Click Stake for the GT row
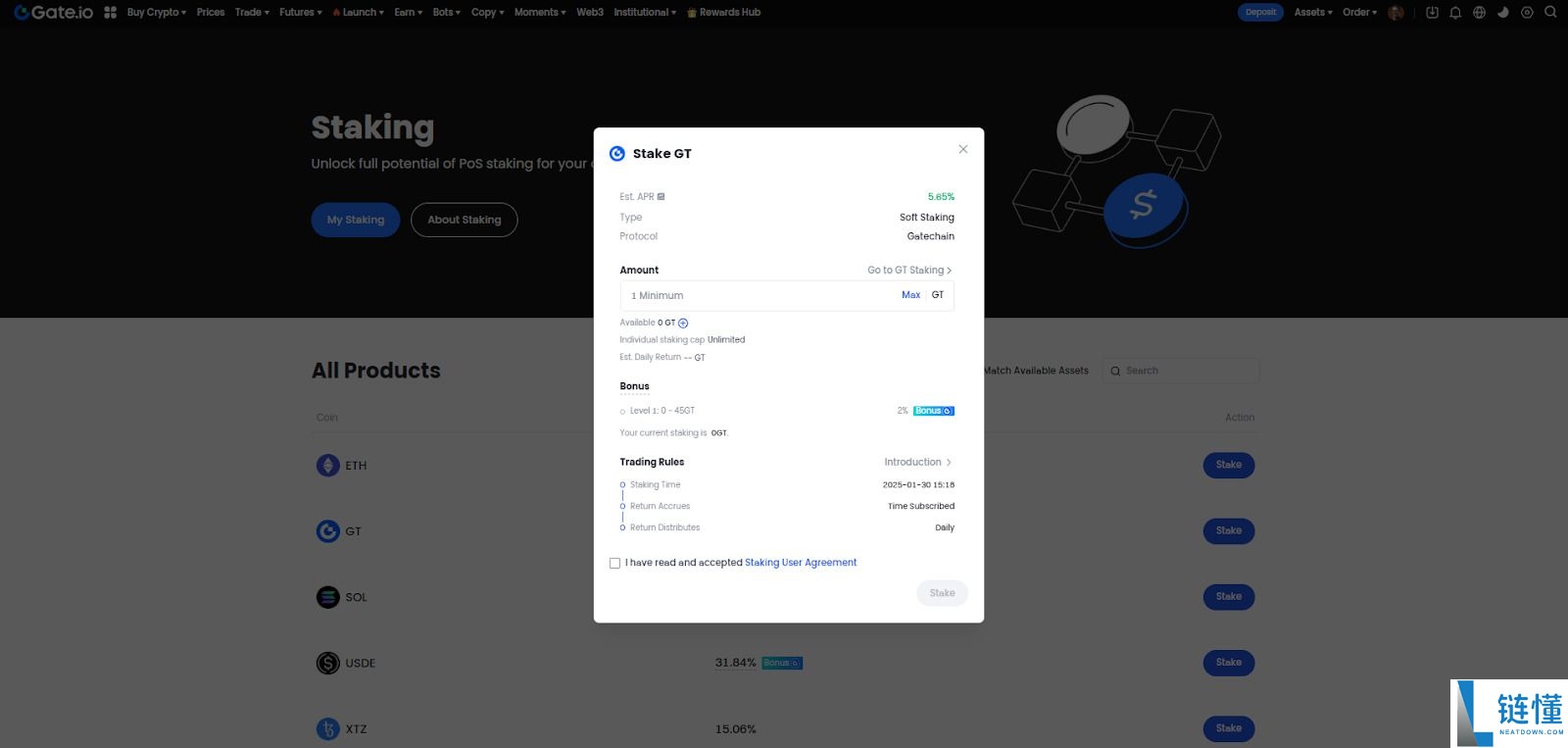 click(x=1229, y=531)
